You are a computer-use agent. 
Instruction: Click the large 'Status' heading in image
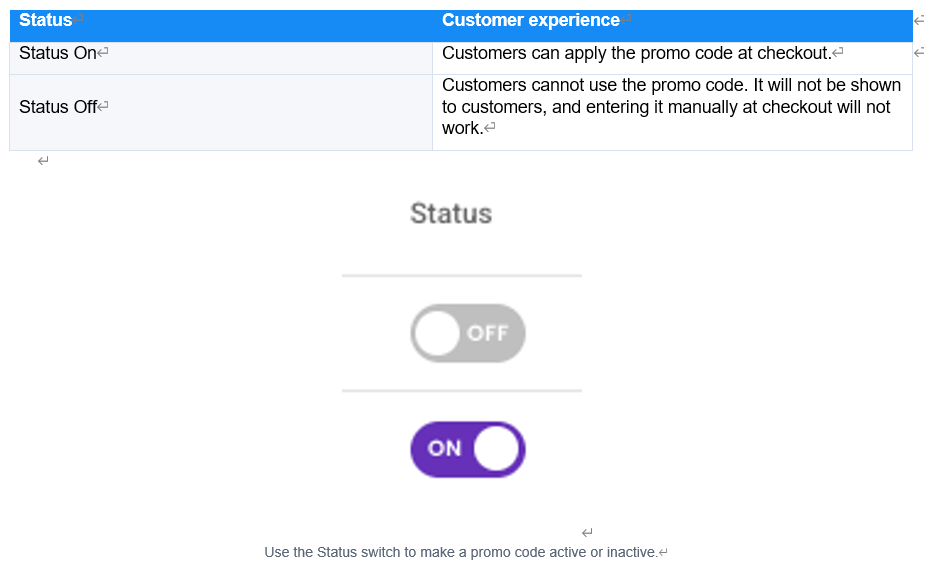point(451,213)
